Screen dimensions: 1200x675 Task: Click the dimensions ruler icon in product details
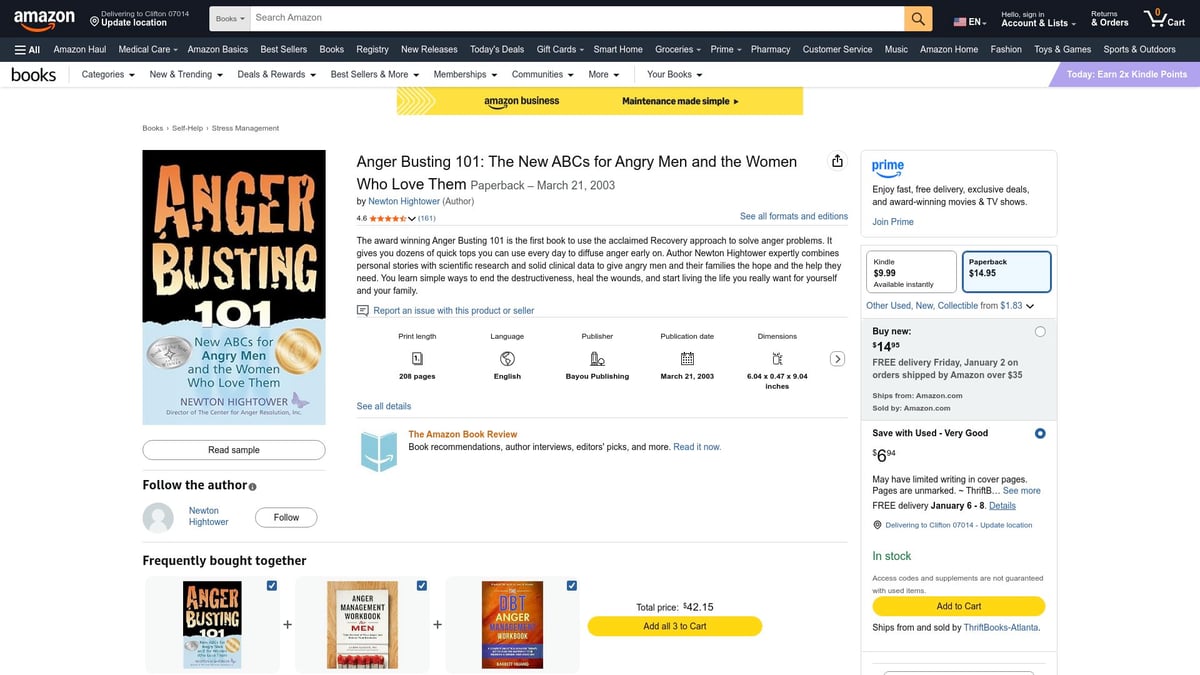click(x=777, y=358)
